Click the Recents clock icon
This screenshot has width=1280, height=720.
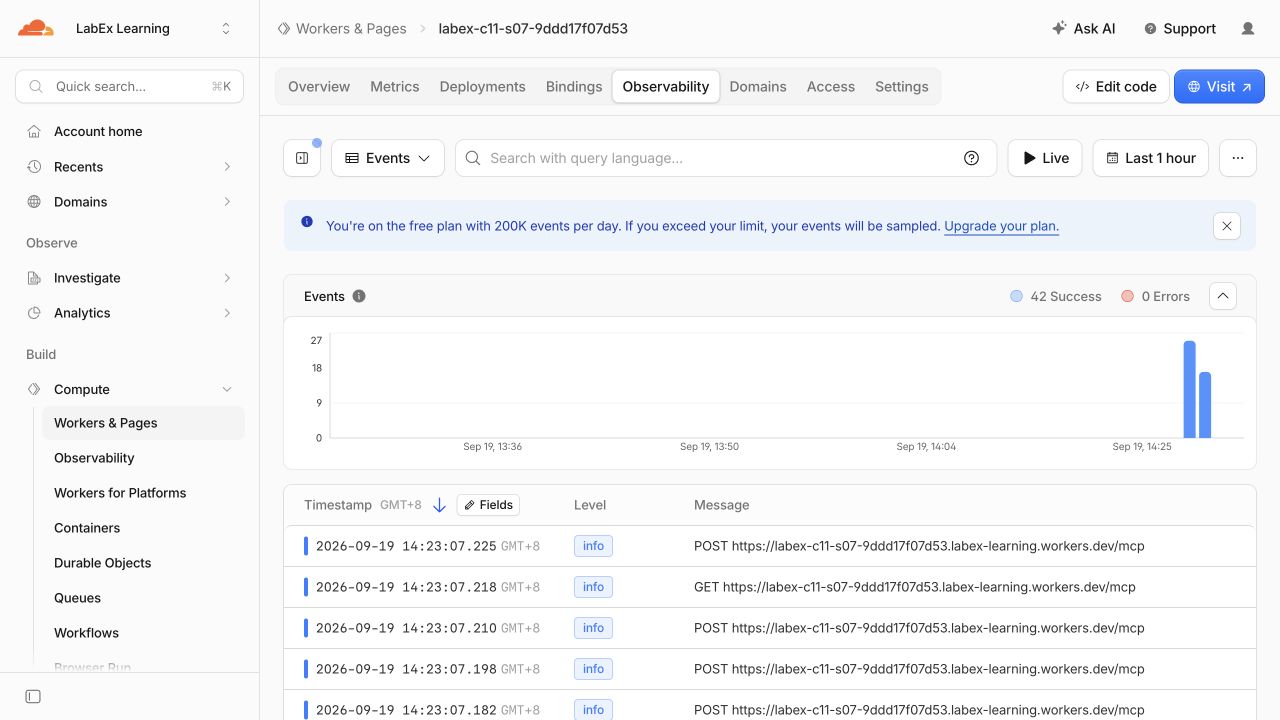tap(34, 166)
